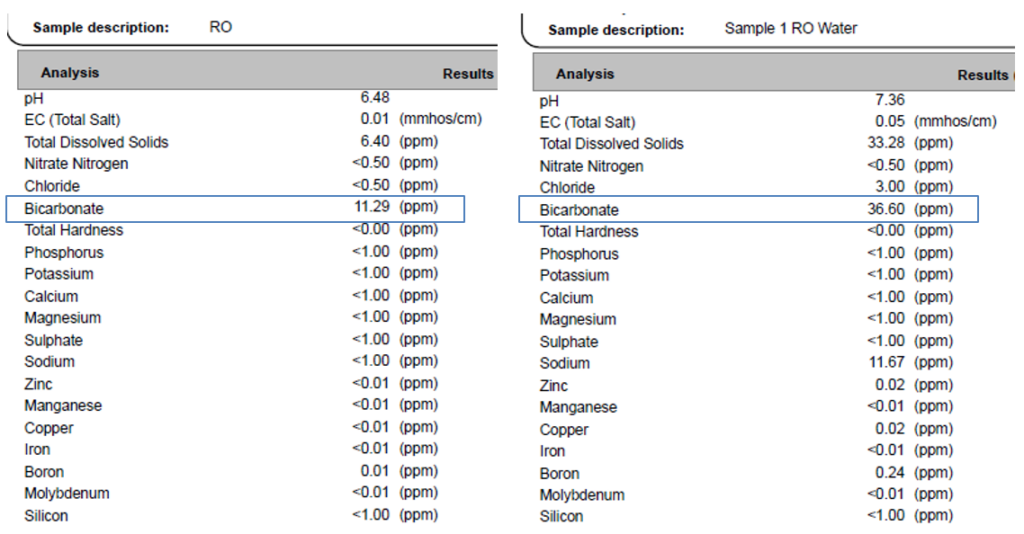
Task: Click the left Nitrate Nitrogen label
Action: pos(76,164)
